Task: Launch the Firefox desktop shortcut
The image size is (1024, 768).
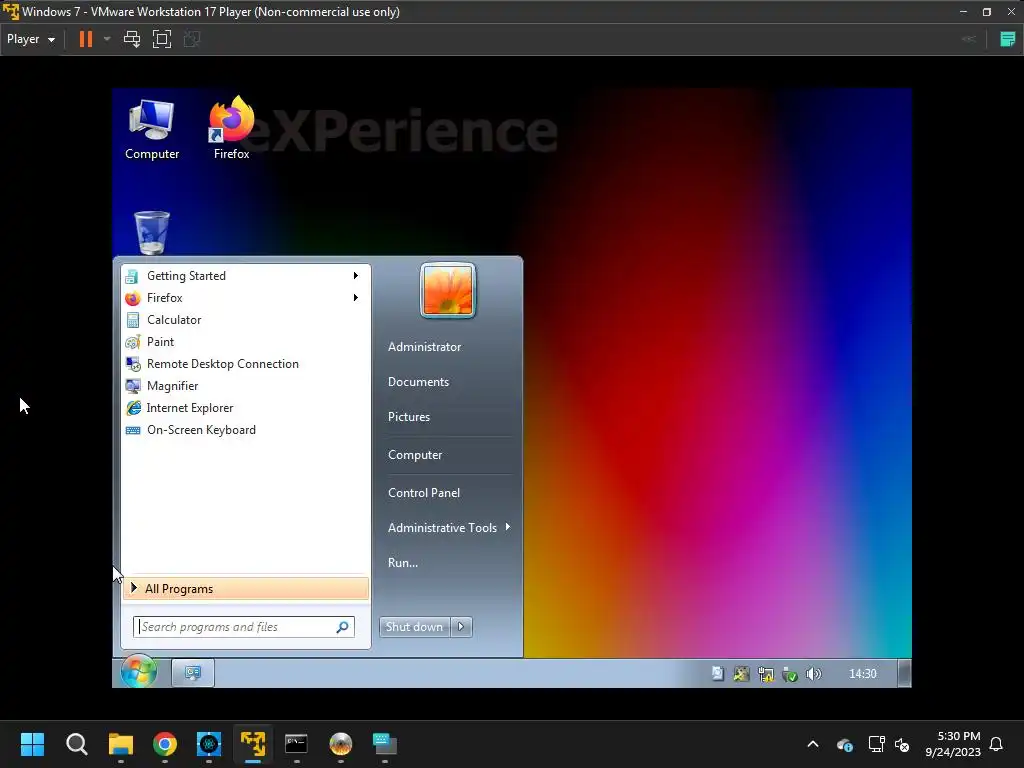Action: (231, 129)
